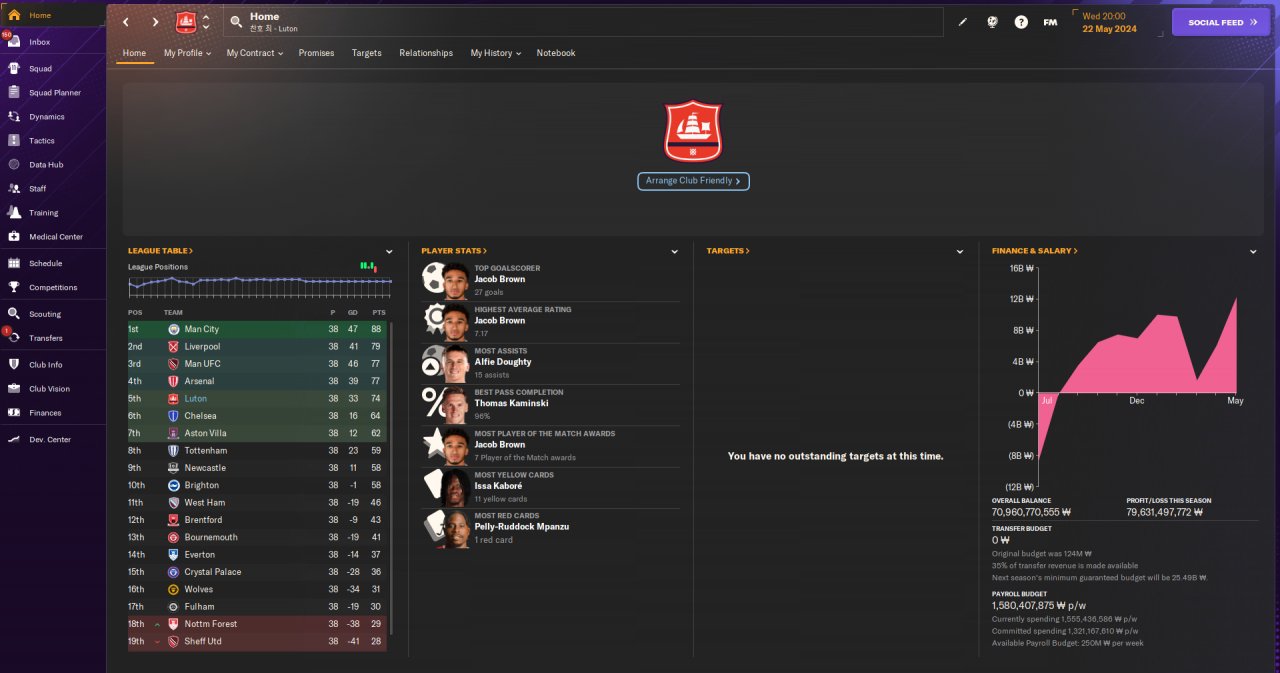Click the Schedule calendar icon
This screenshot has width=1280, height=673.
coord(14,264)
